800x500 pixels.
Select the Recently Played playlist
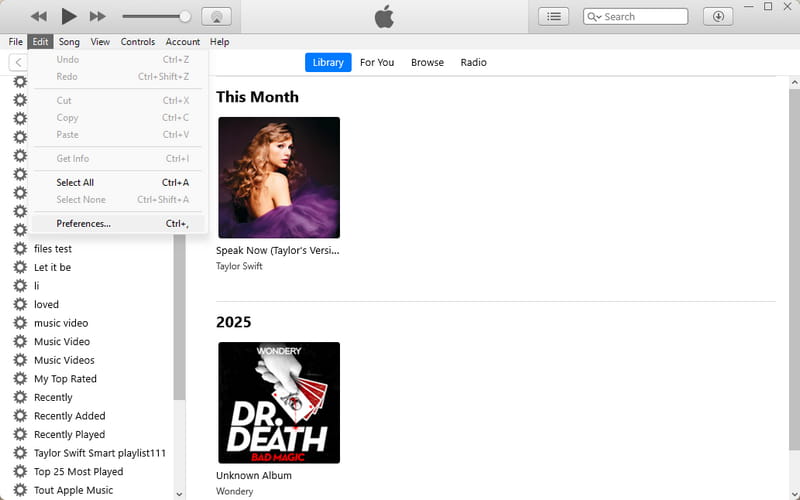point(70,435)
